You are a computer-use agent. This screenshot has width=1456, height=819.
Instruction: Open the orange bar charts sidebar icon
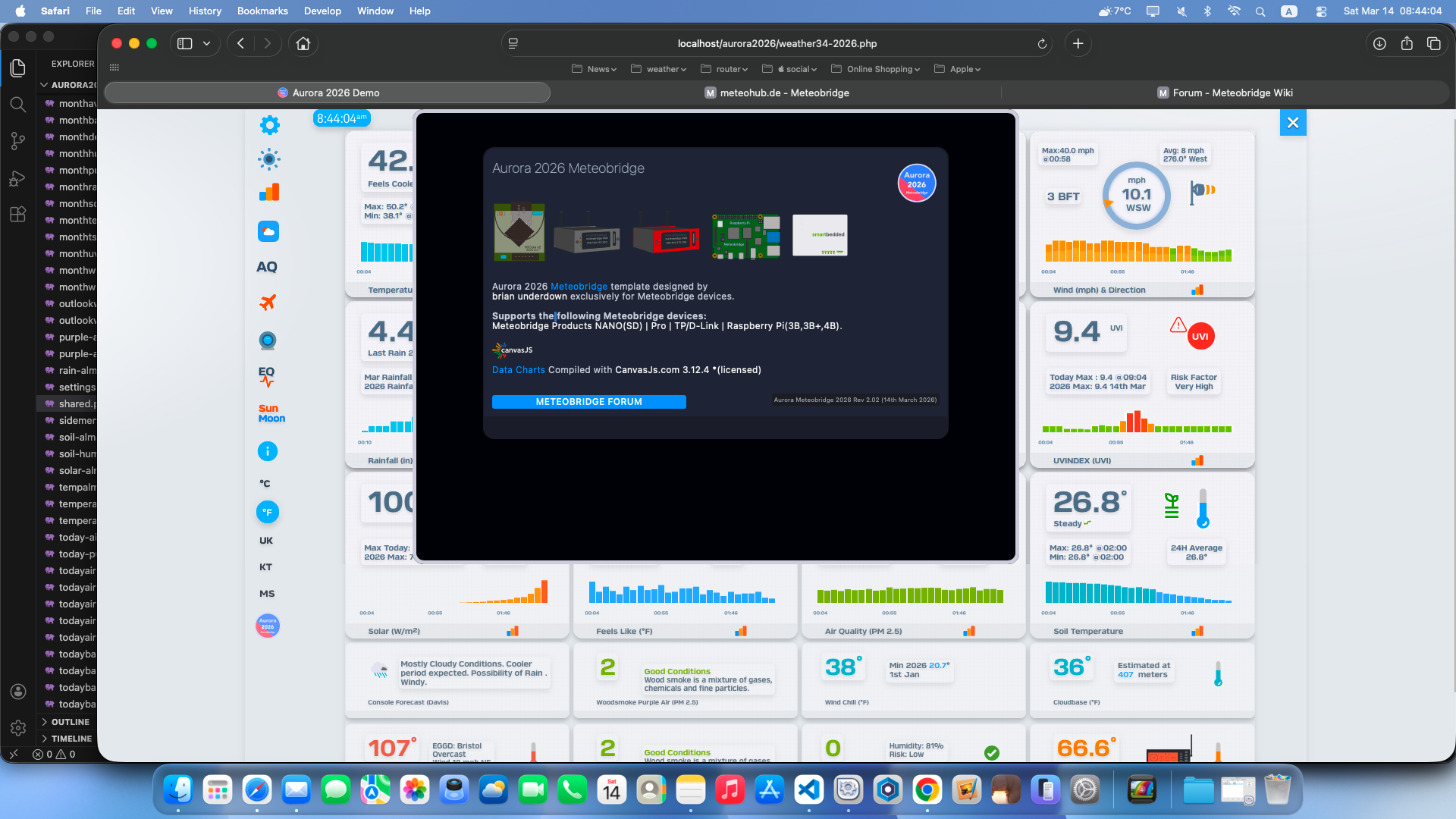pyautogui.click(x=269, y=193)
